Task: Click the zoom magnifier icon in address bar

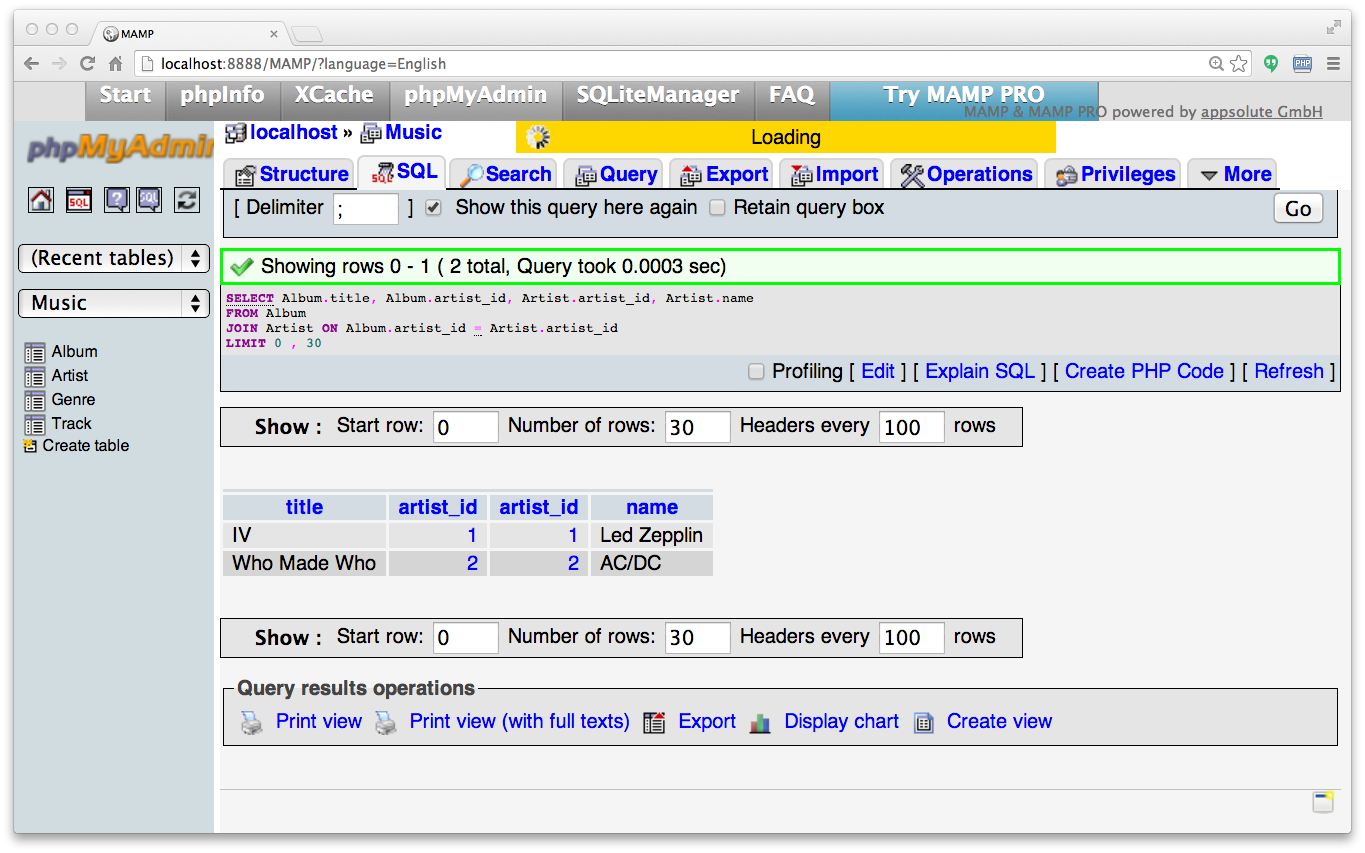Action: pos(1216,63)
